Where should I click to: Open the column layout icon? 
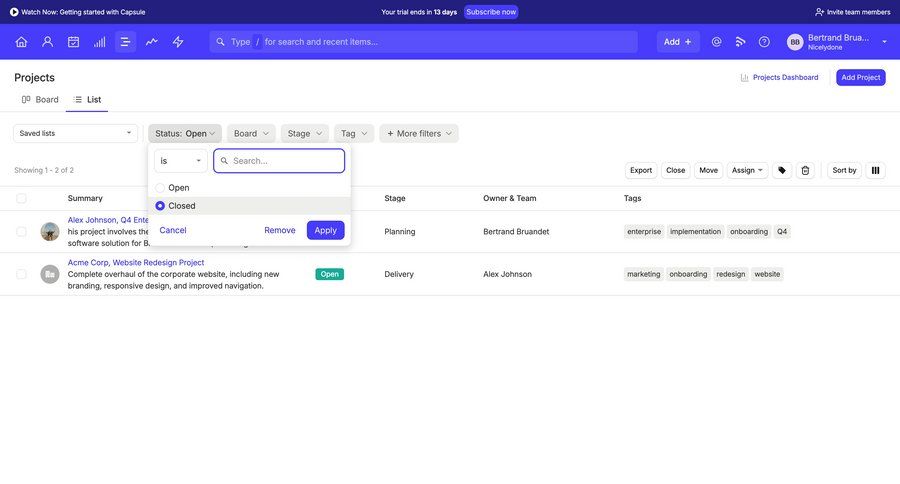click(x=876, y=170)
